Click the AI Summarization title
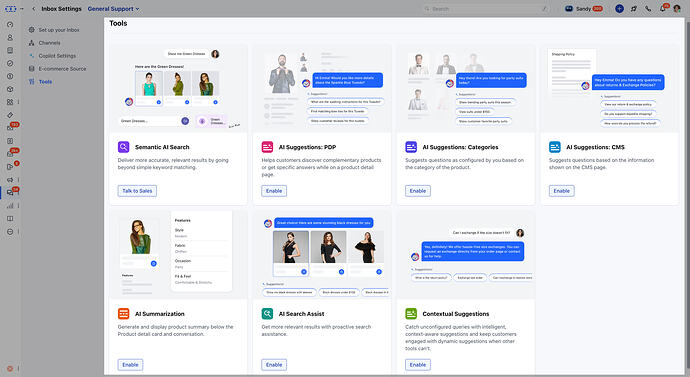 click(160, 314)
